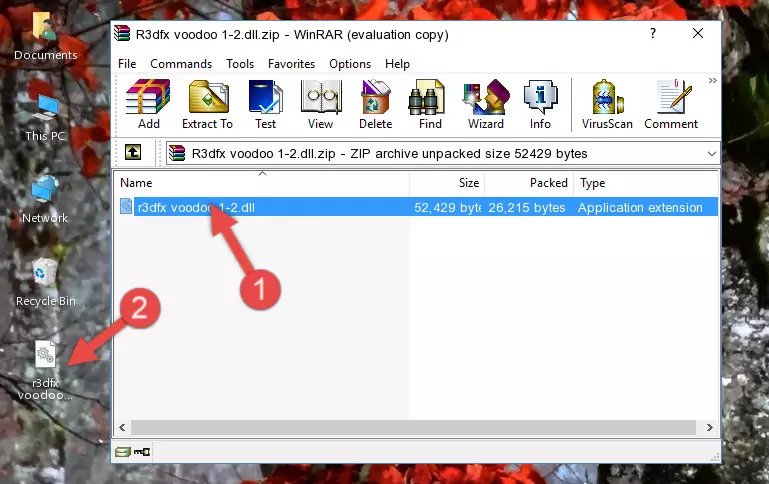This screenshot has width=769, height=484.
Task: Open the Comment tool
Action: coord(671,104)
